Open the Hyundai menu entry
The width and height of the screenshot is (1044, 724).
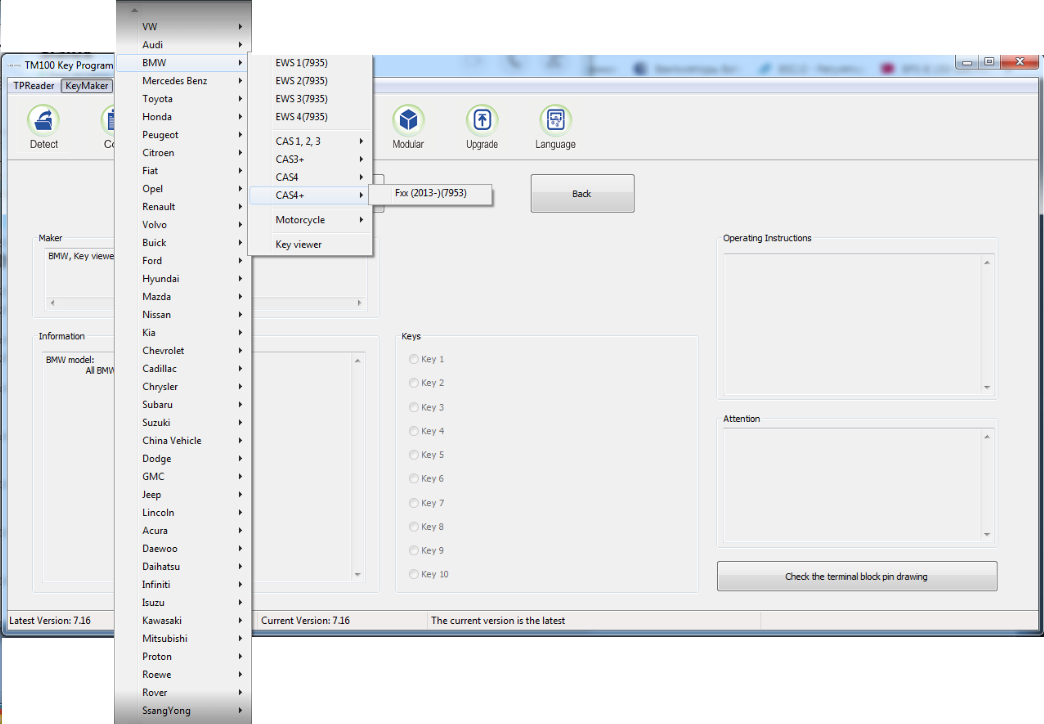(x=183, y=278)
